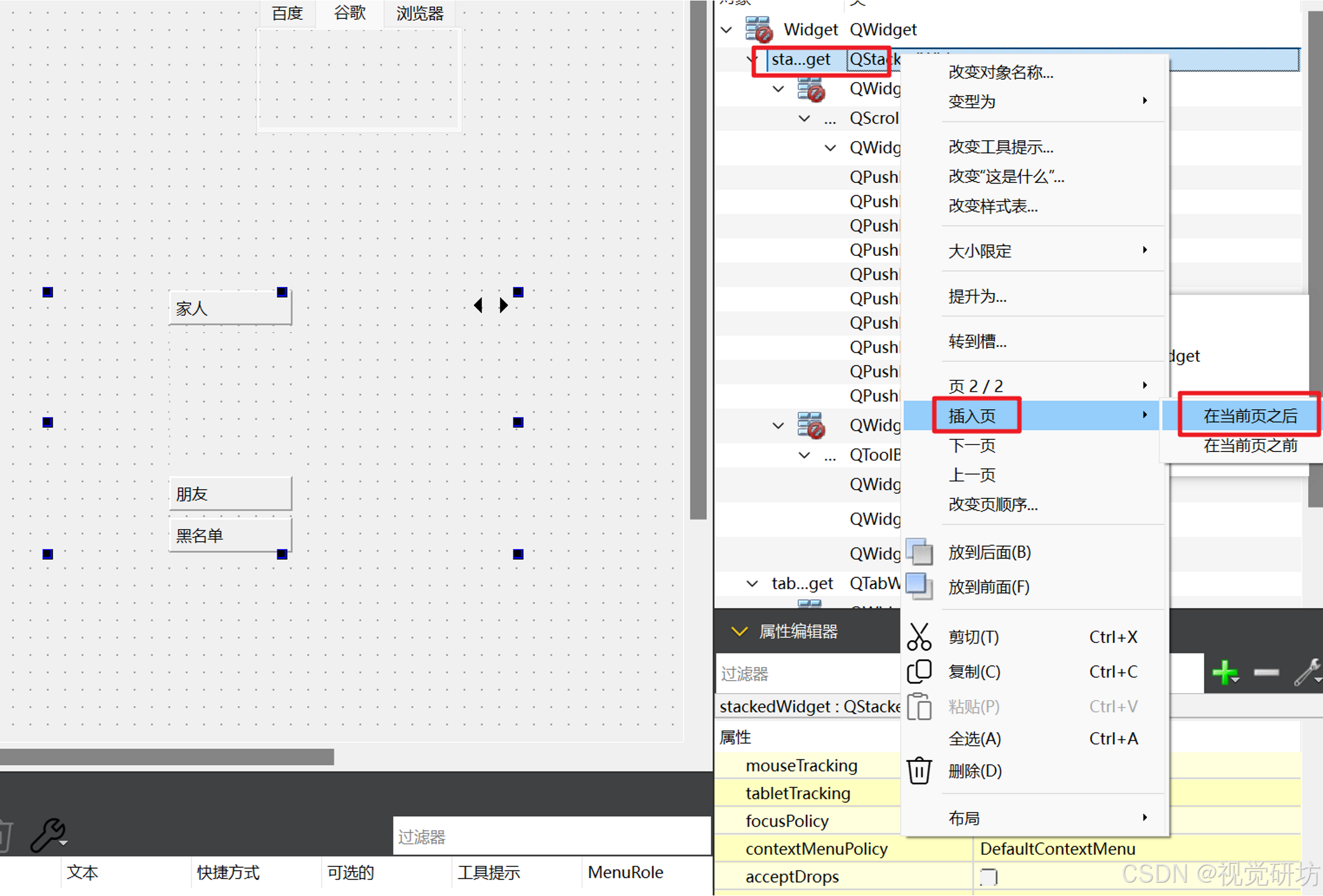Click the Copy icon in context menu

tap(918, 672)
